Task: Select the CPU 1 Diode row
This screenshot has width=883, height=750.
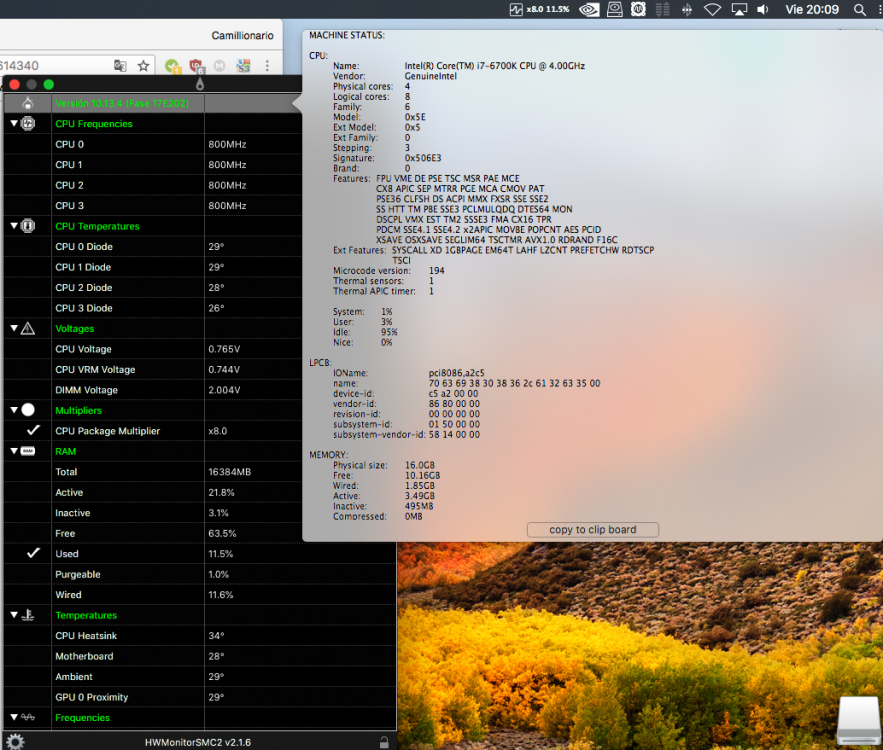Action: click(153, 267)
